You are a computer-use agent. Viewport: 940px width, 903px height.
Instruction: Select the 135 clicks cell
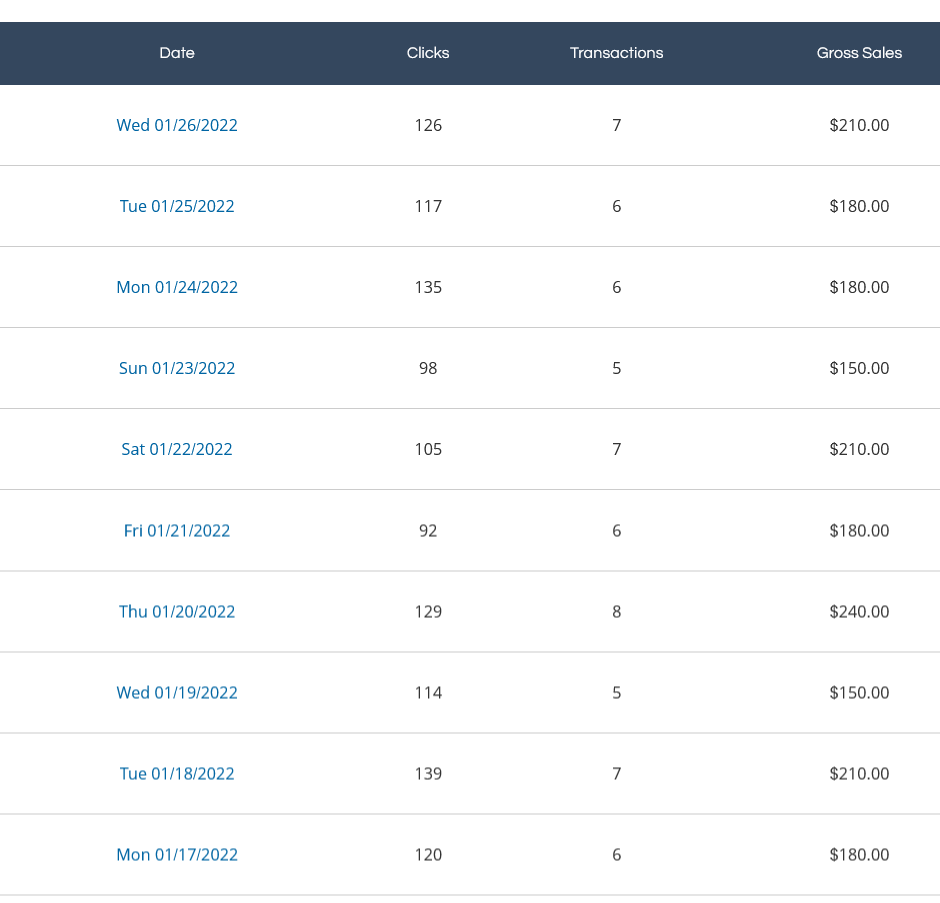[428, 287]
